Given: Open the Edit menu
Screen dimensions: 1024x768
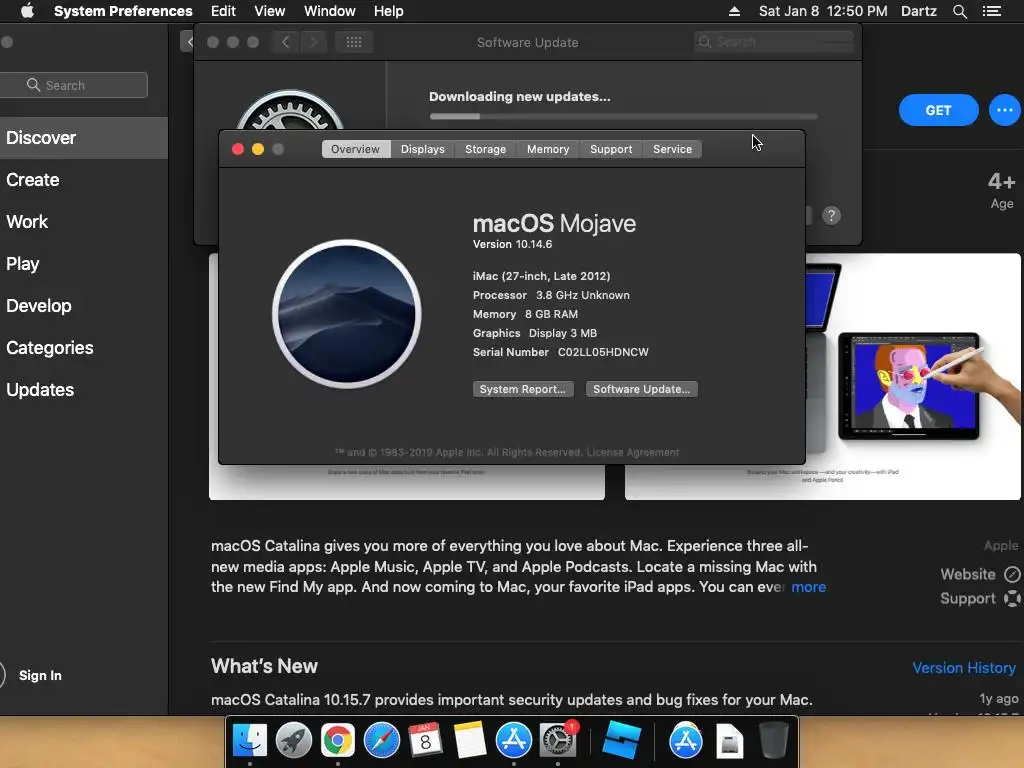Looking at the screenshot, I should (223, 11).
